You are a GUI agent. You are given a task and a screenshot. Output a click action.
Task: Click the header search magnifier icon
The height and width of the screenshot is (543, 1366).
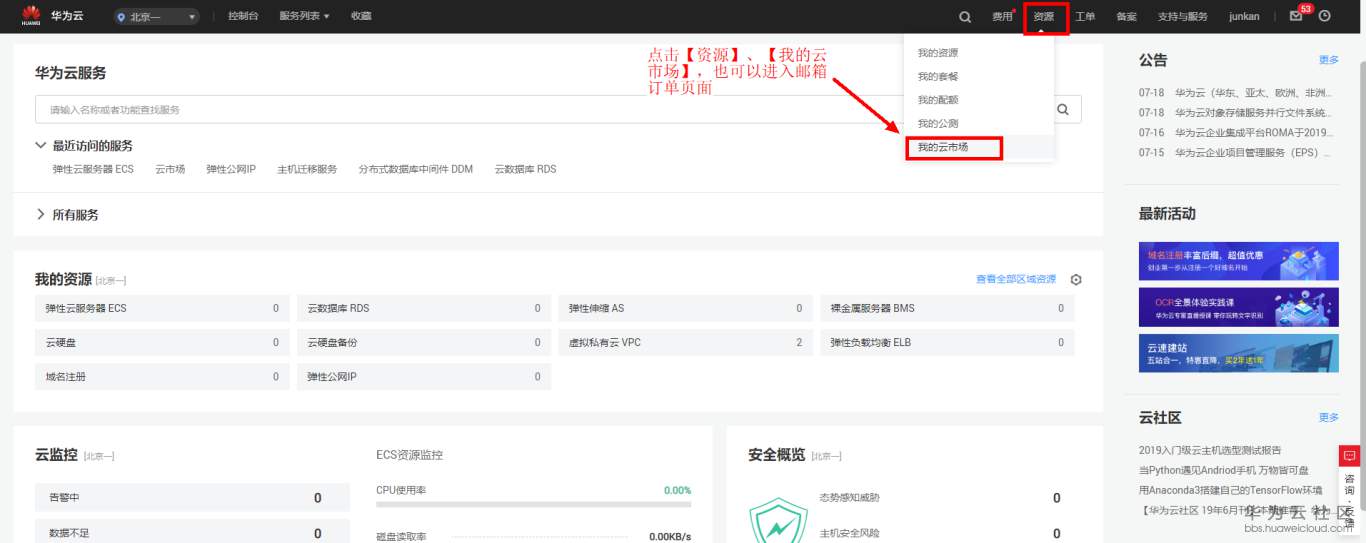[965, 17]
